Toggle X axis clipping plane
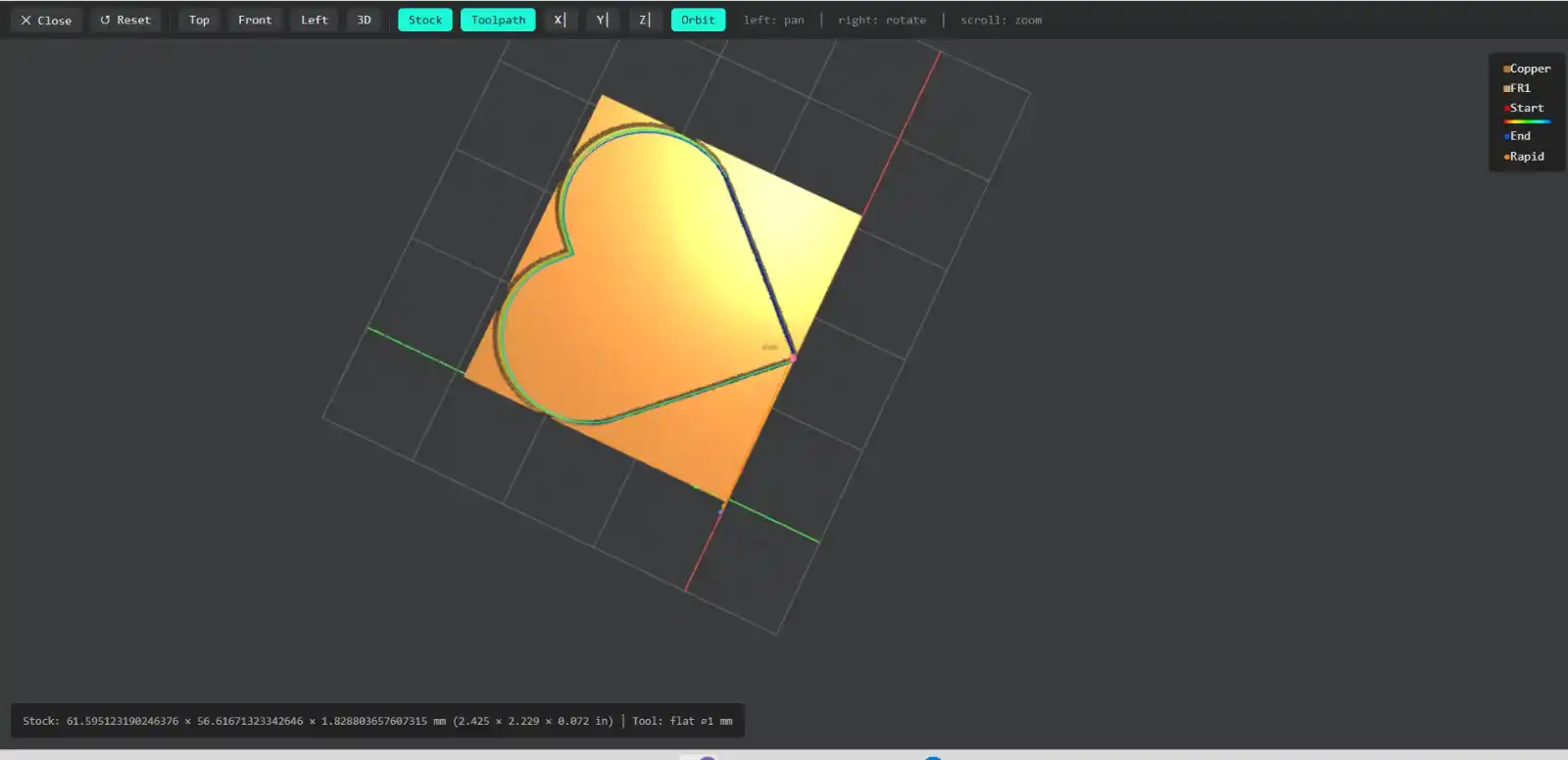 (561, 20)
